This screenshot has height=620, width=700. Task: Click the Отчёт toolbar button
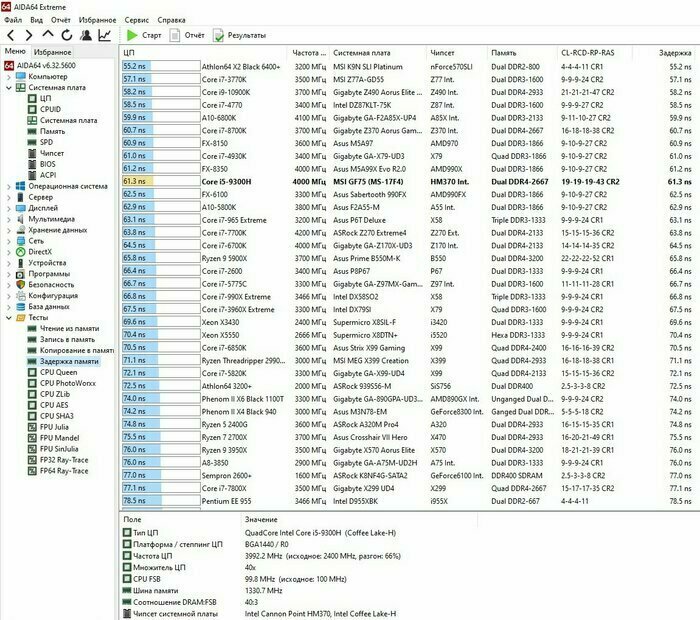(x=186, y=35)
